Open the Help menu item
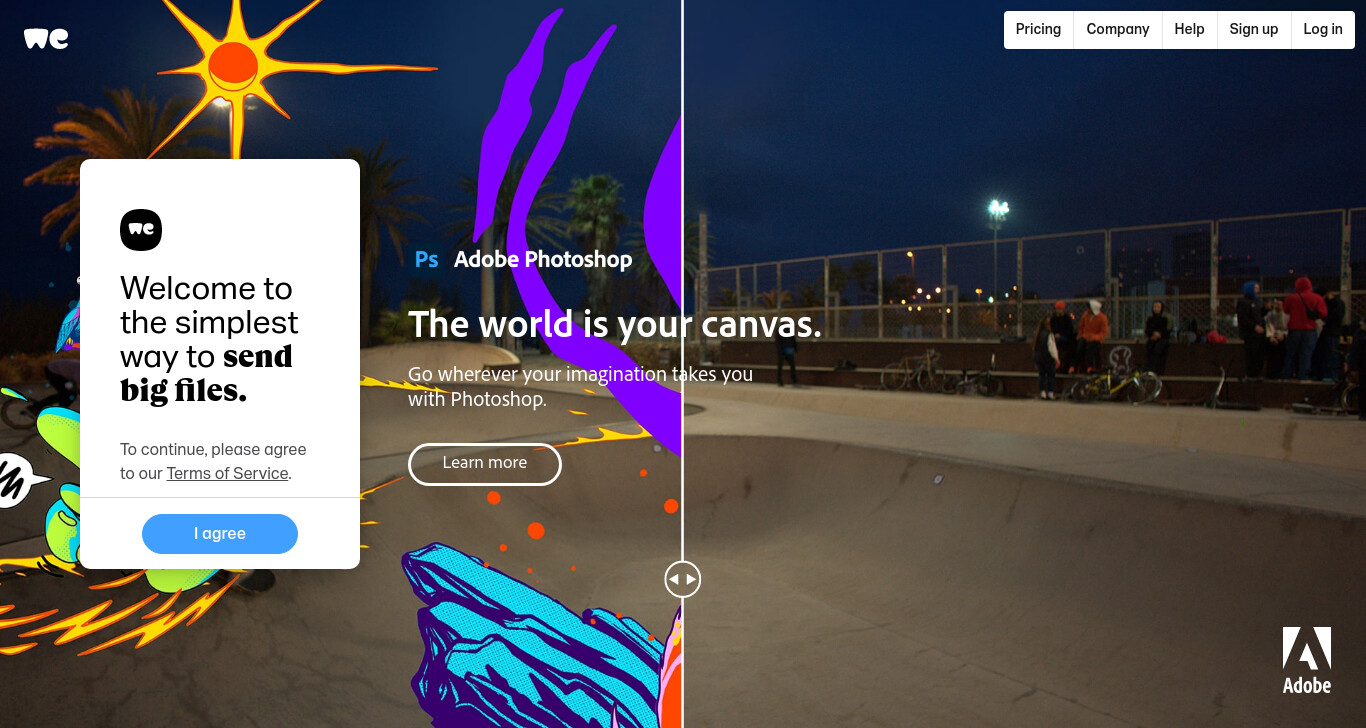This screenshot has width=1366, height=728. (1189, 29)
